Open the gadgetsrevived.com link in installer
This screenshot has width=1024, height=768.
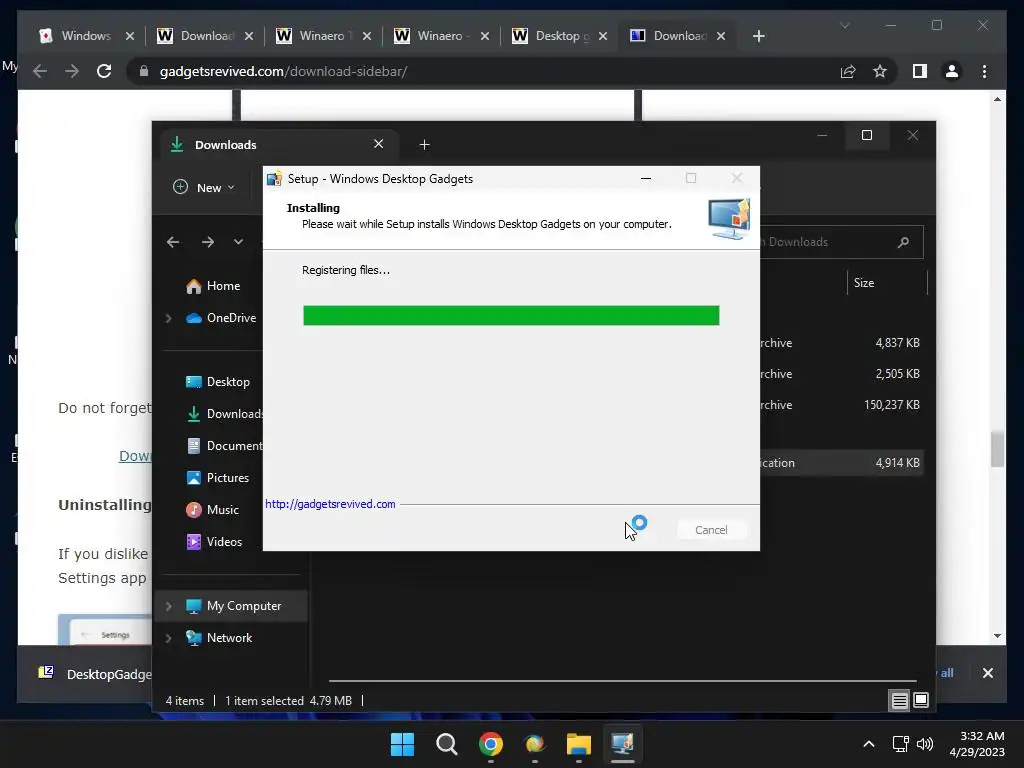tap(330, 504)
